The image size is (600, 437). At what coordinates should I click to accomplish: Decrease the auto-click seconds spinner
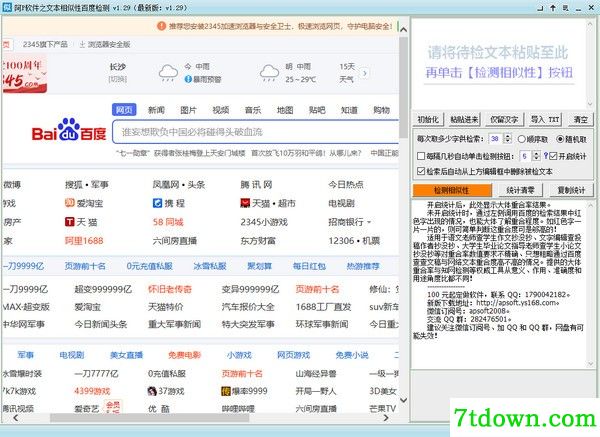tap(536, 158)
